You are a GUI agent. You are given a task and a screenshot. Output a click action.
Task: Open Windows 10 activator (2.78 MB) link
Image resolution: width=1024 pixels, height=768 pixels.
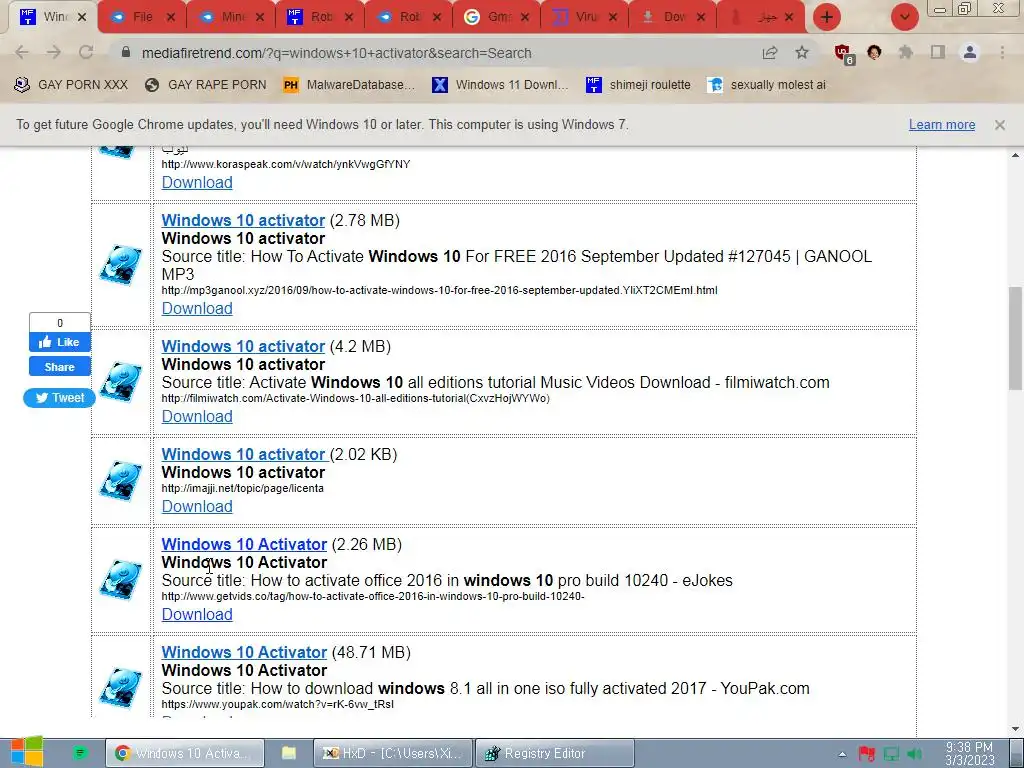[243, 221]
